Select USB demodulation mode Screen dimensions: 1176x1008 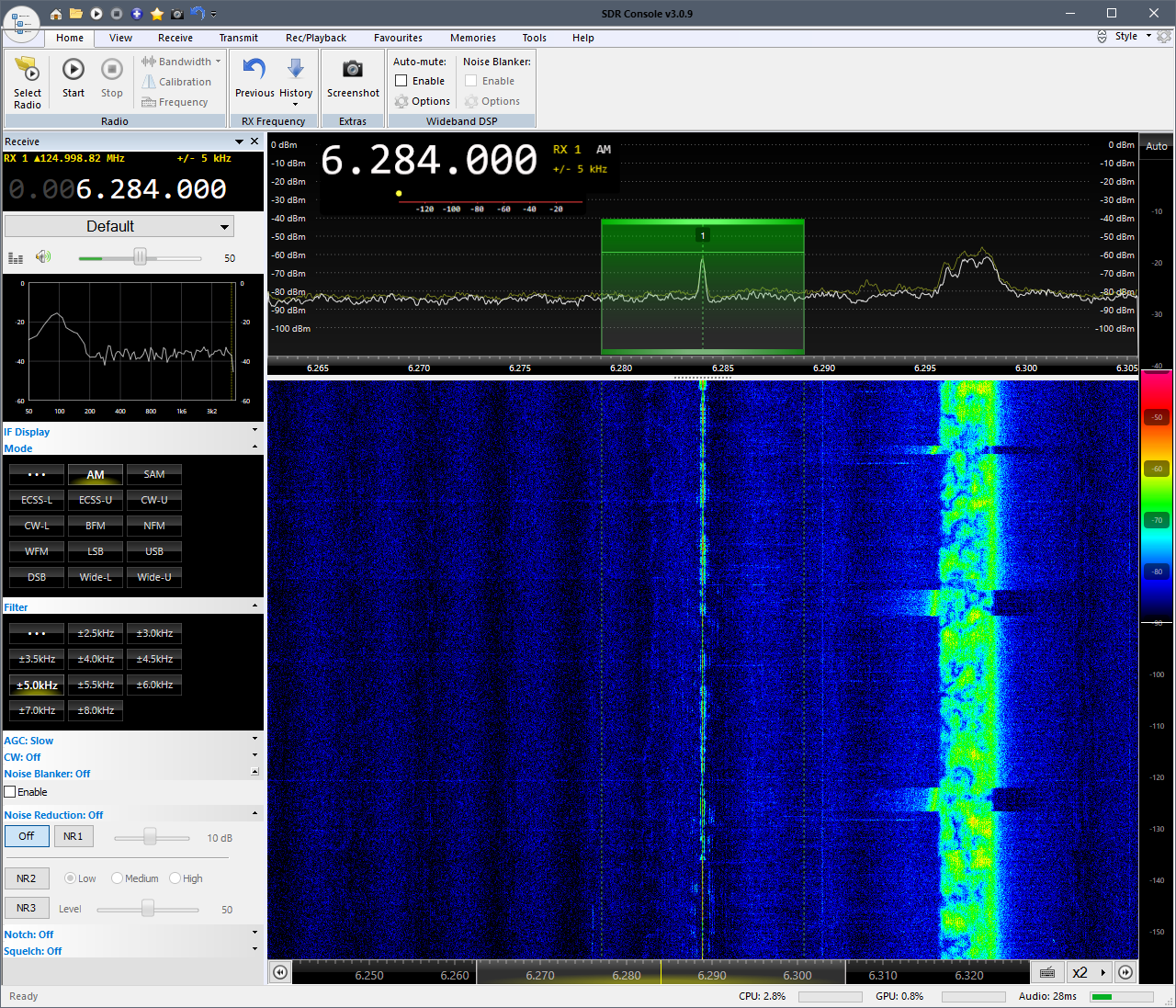pyautogui.click(x=154, y=551)
